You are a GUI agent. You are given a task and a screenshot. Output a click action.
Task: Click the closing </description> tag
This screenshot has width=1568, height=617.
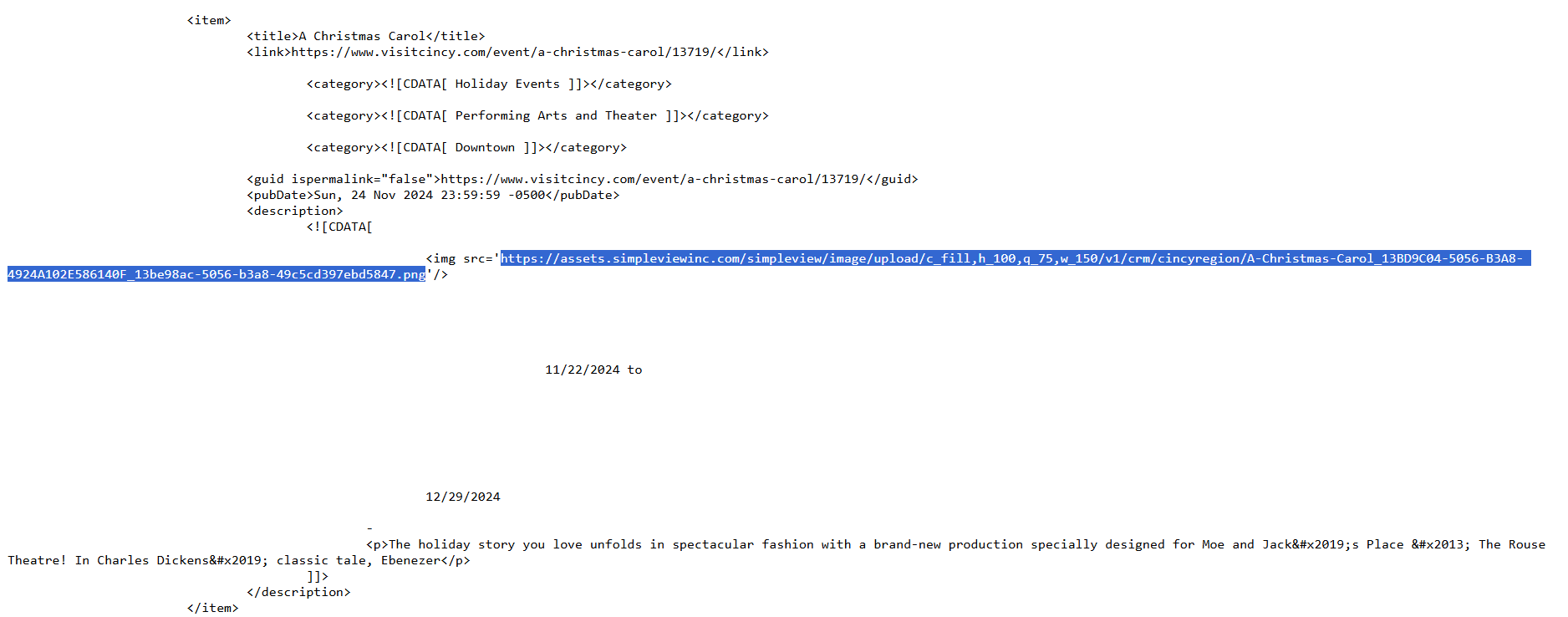point(298,592)
